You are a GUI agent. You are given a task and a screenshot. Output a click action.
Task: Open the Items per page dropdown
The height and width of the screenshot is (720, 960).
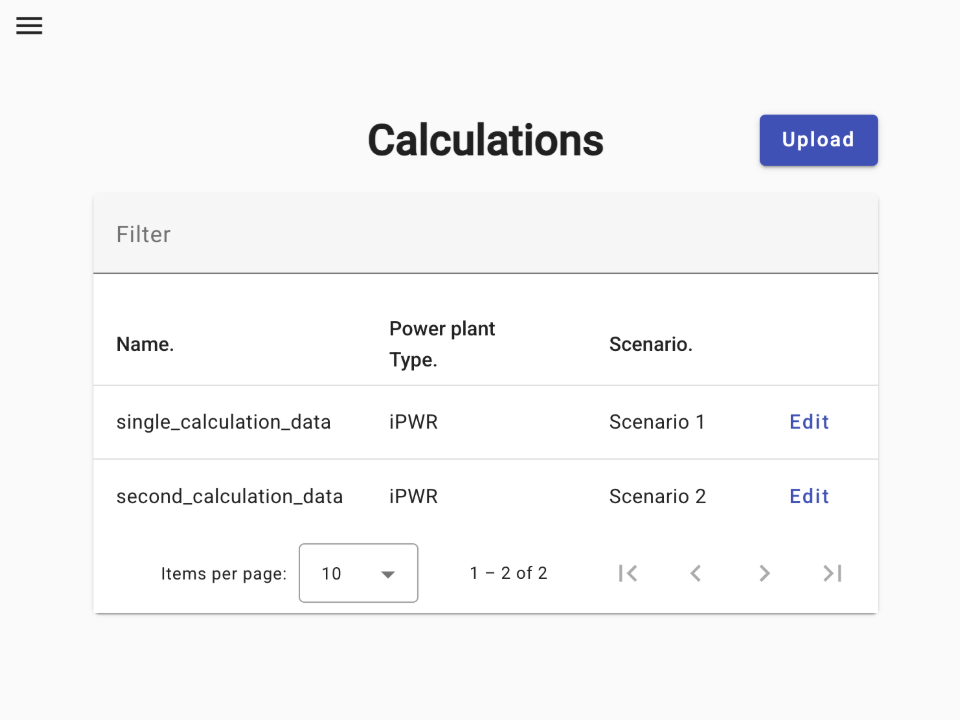point(358,573)
